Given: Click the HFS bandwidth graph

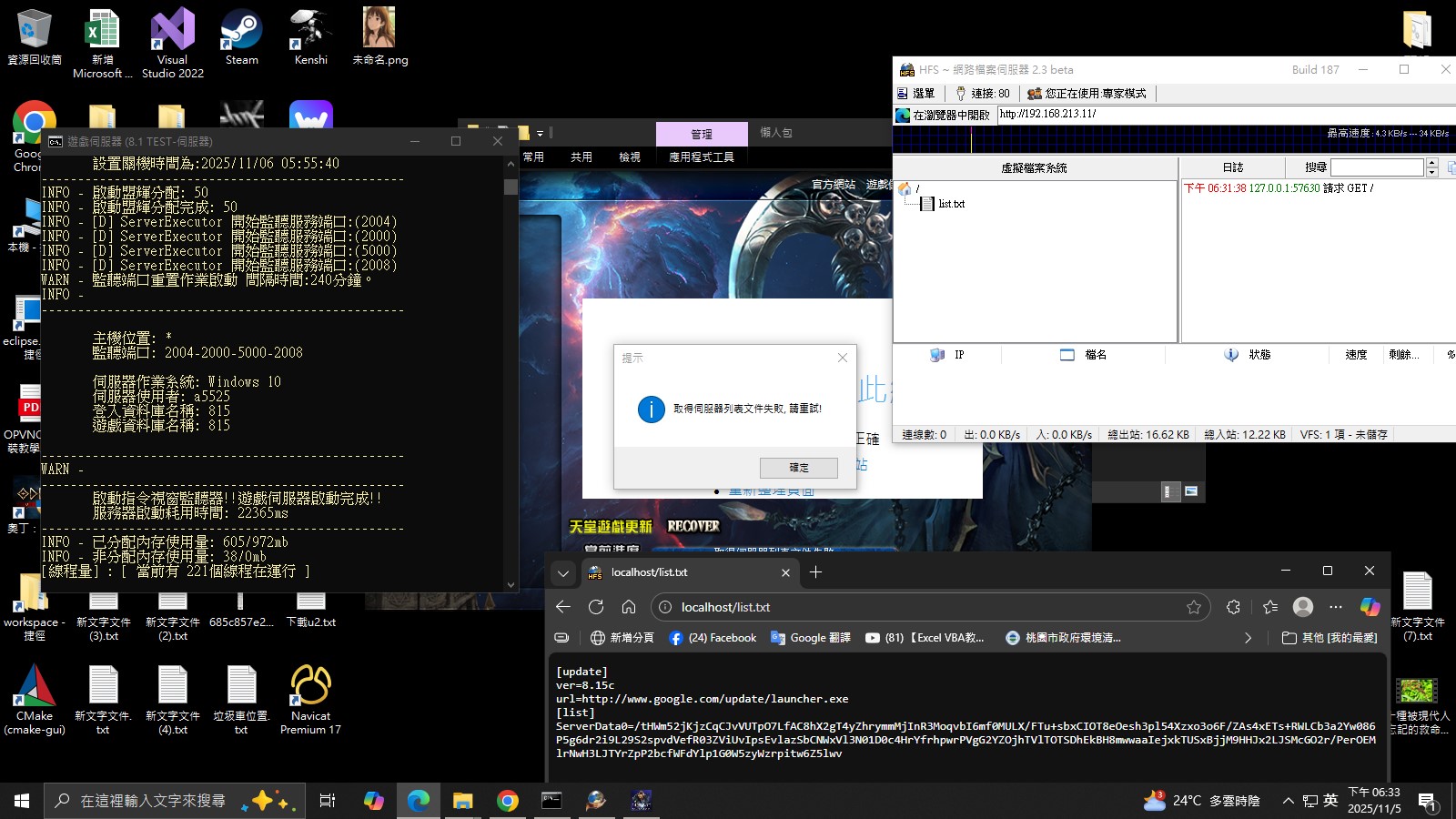Looking at the screenshot, I should tap(1174, 139).
